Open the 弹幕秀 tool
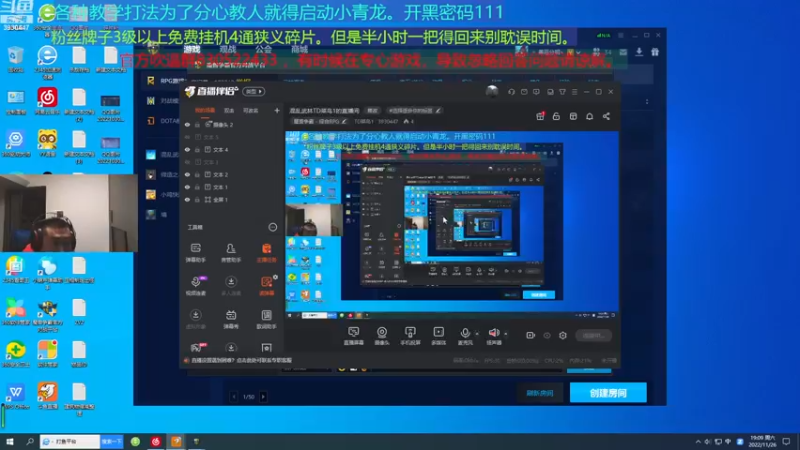 pyautogui.click(x=231, y=319)
